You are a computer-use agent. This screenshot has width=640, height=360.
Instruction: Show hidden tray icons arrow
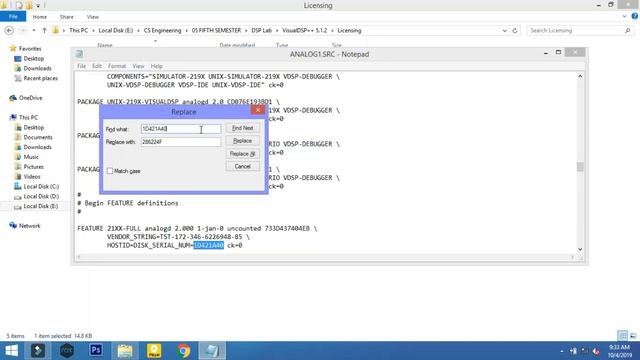562,351
